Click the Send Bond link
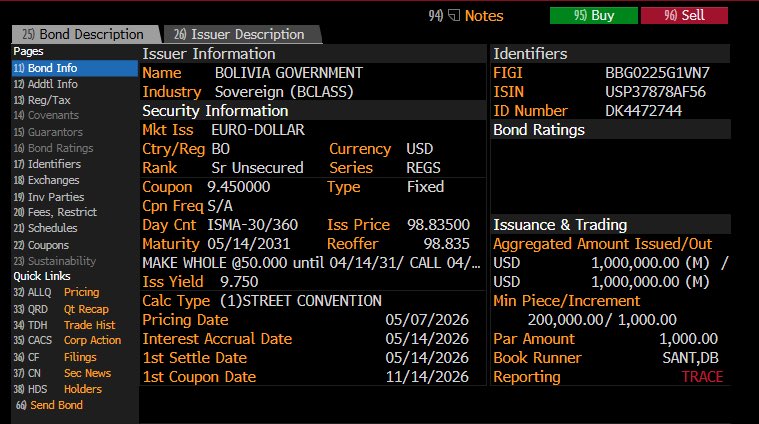The image size is (759, 424). click(x=49, y=405)
